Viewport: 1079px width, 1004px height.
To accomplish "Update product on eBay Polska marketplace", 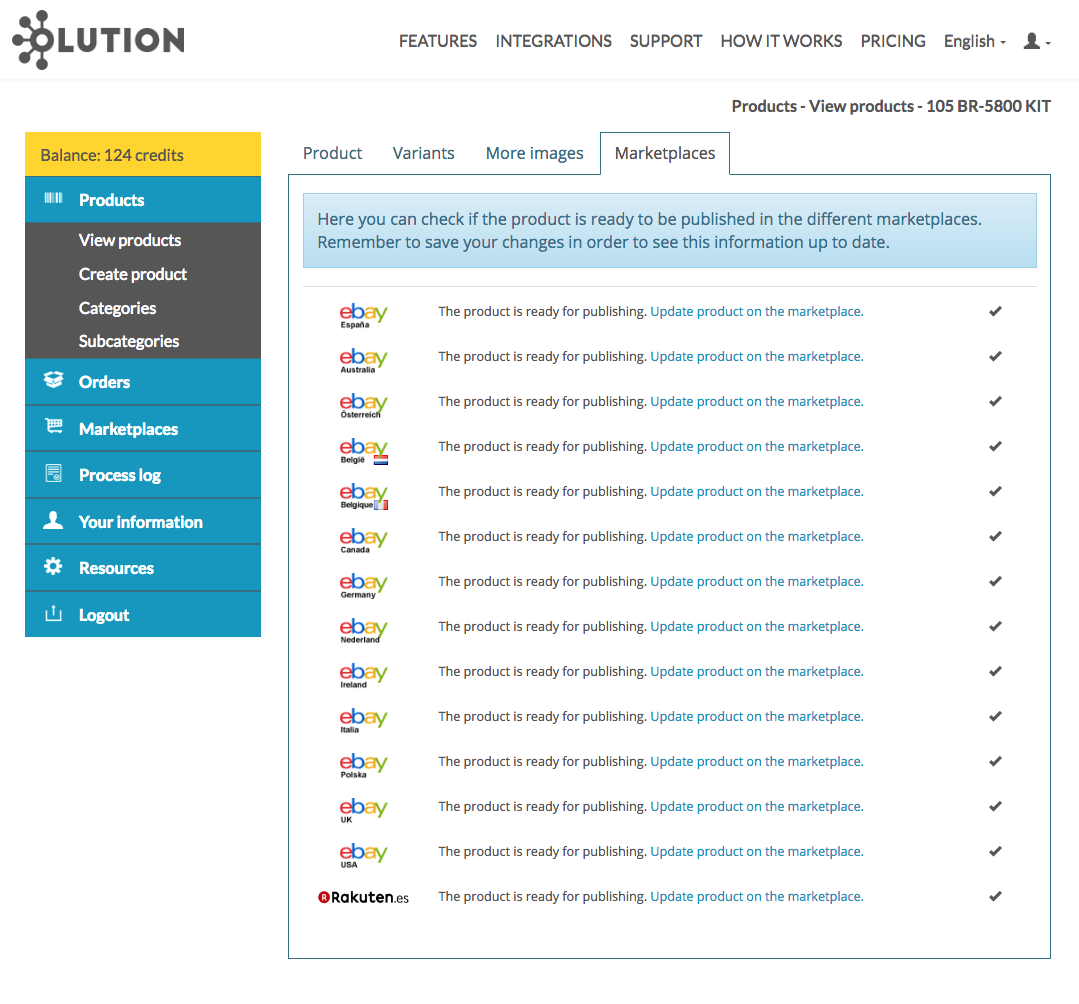I will (757, 761).
